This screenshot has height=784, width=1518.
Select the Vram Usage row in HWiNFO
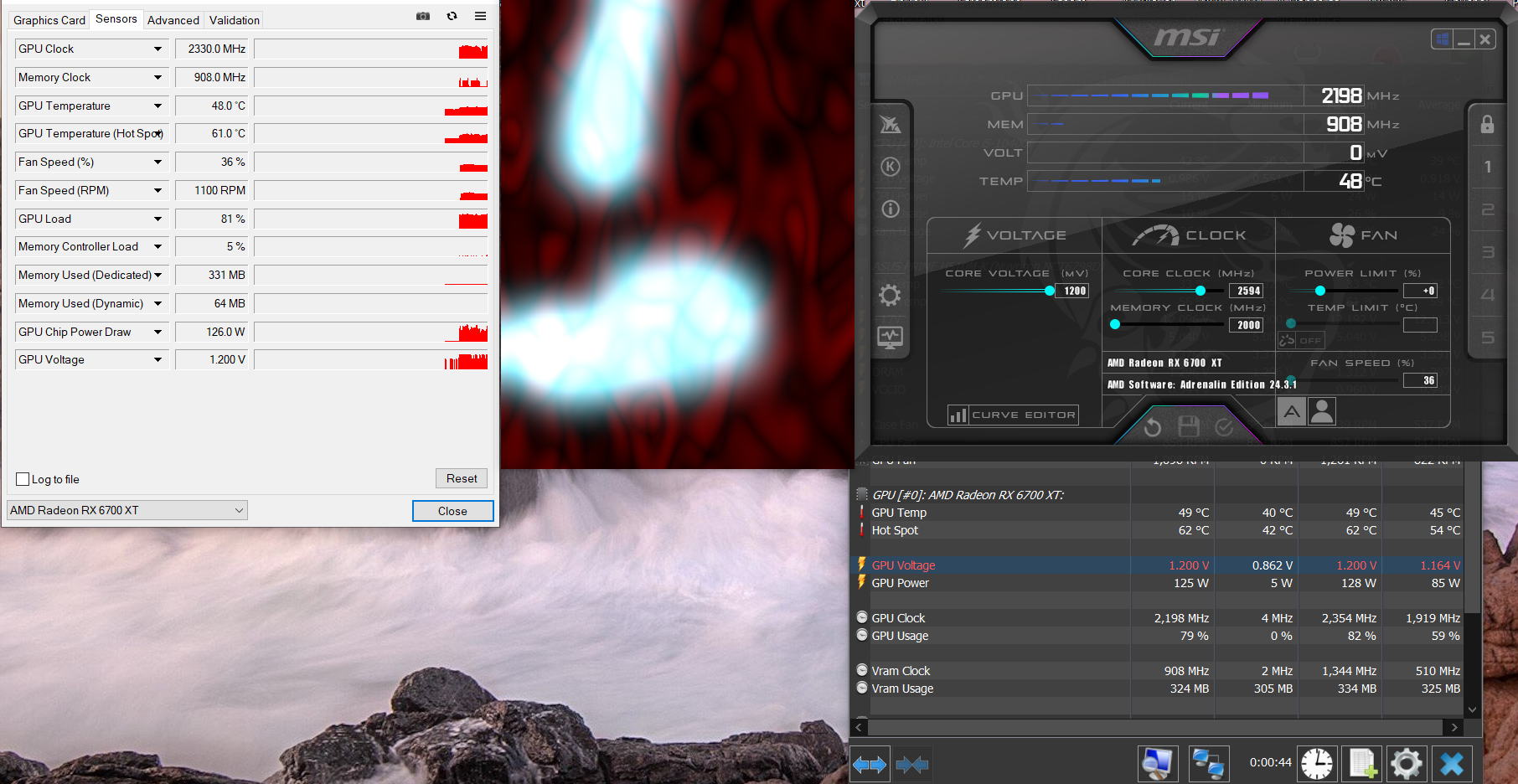[x=1158, y=689]
